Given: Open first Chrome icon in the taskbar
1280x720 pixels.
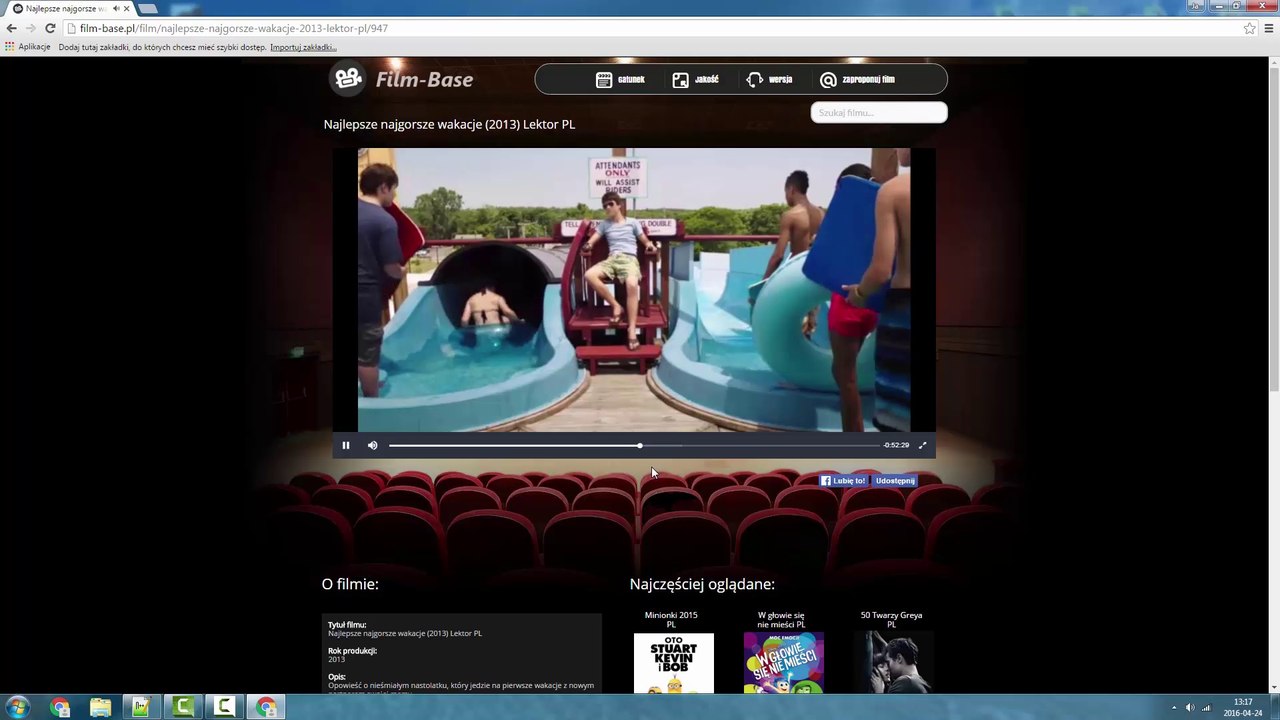Looking at the screenshot, I should [60, 707].
